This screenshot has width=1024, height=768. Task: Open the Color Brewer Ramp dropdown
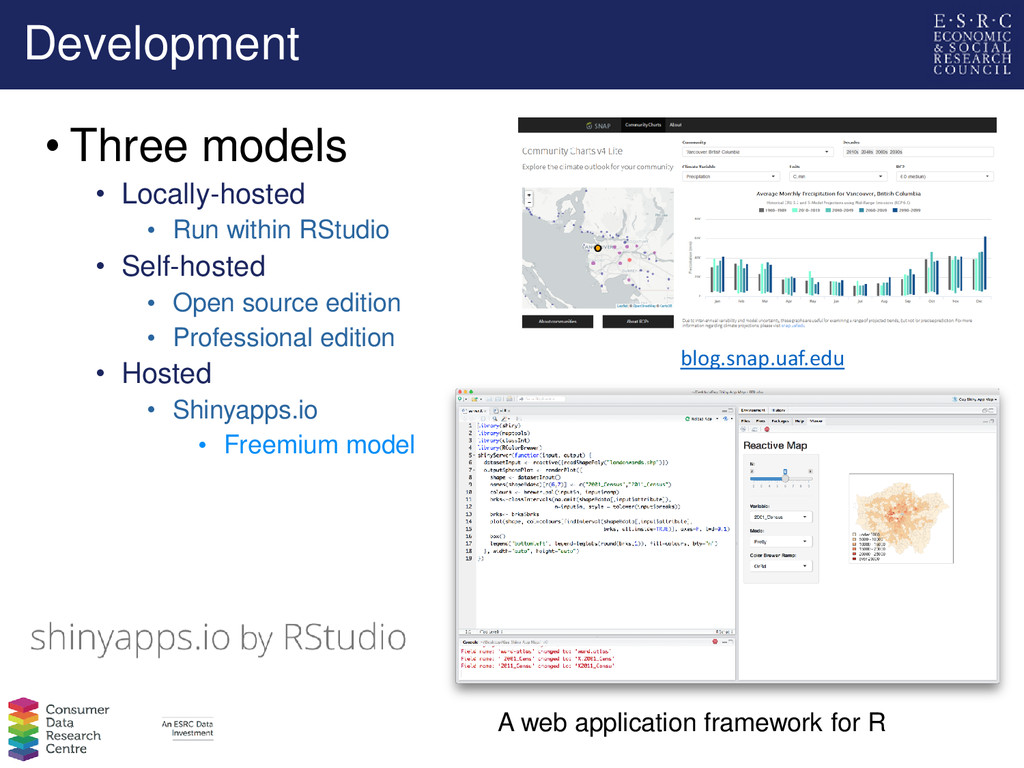[781, 566]
